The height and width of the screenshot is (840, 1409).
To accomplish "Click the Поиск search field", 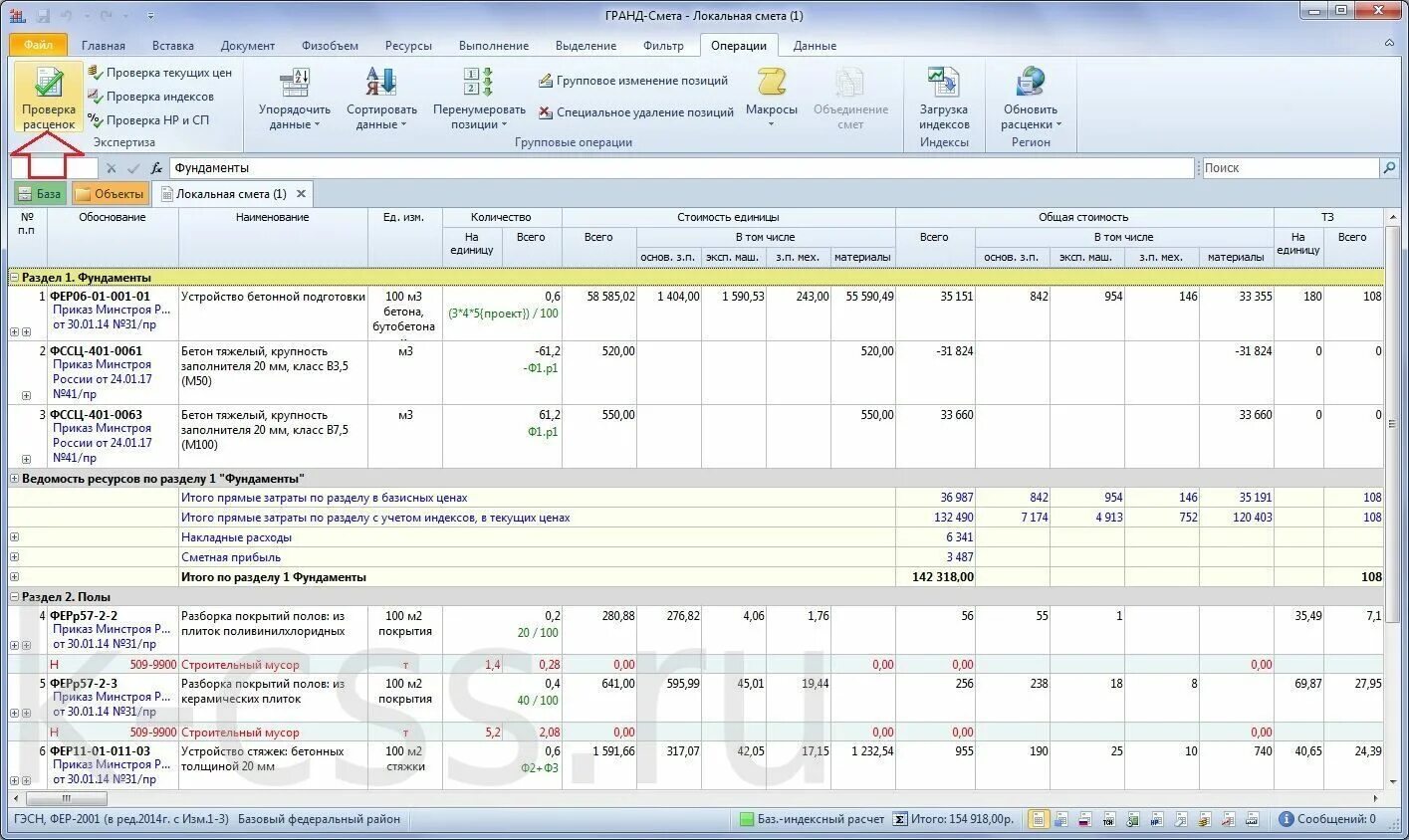I will coord(1291,168).
